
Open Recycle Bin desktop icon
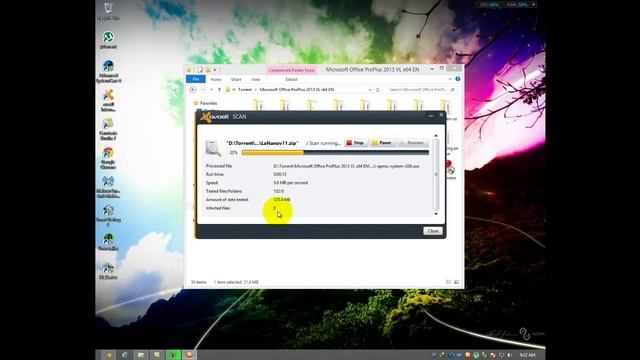pyautogui.click(x=108, y=11)
